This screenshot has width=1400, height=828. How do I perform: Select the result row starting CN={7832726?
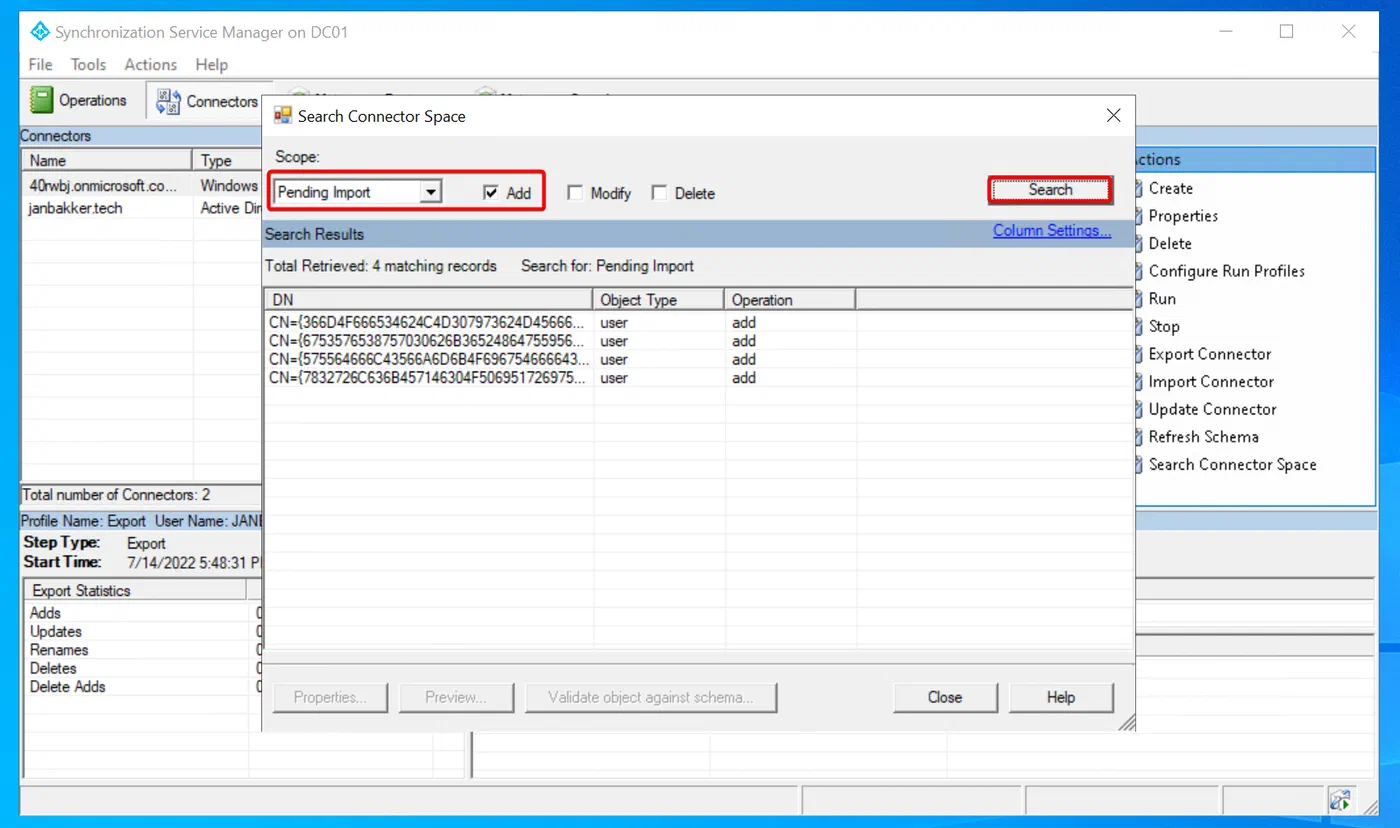coord(697,378)
